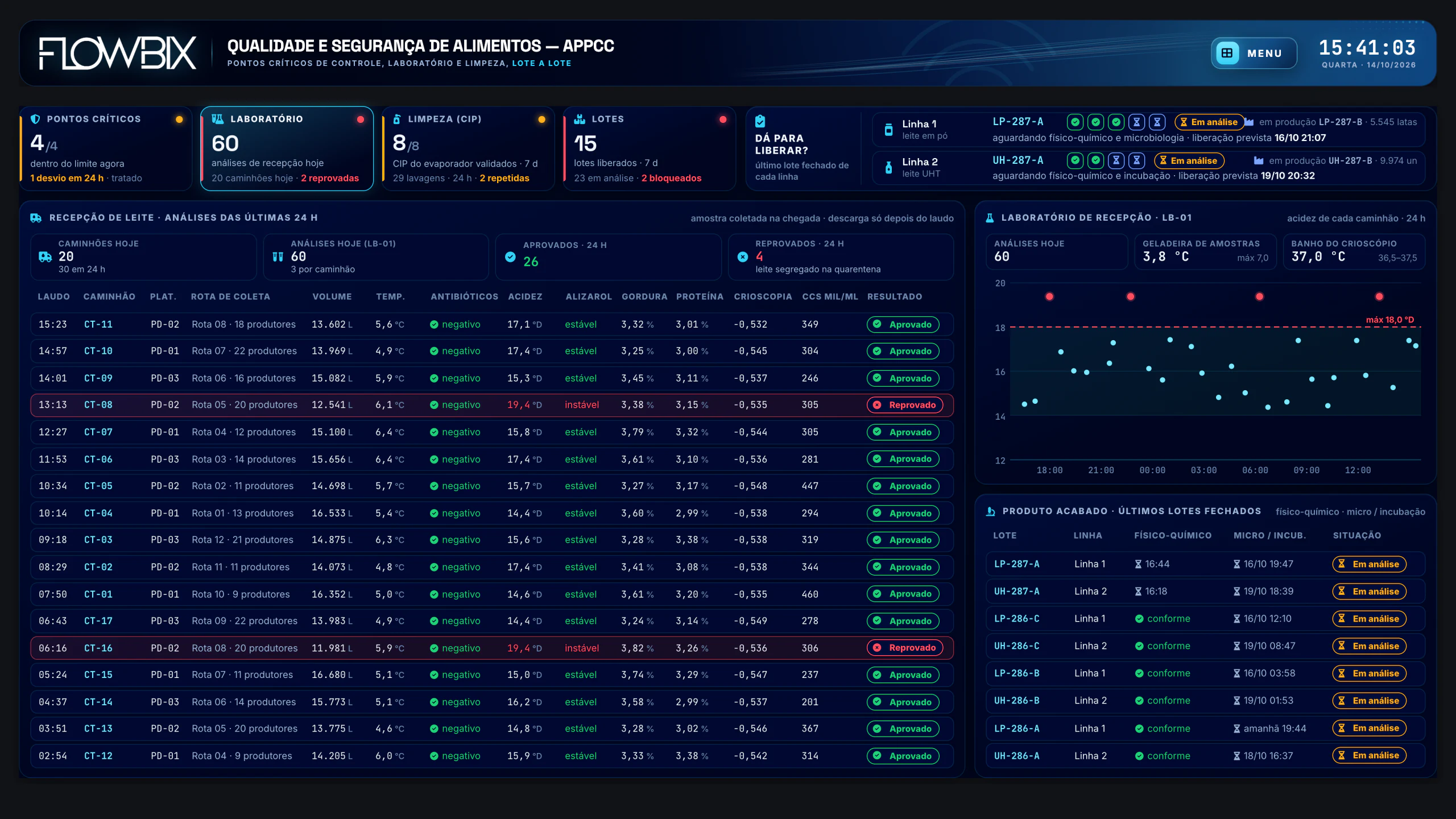Click the factory icon before LP-287-B production
Viewport: 1456px width, 819px height.
[1249, 122]
